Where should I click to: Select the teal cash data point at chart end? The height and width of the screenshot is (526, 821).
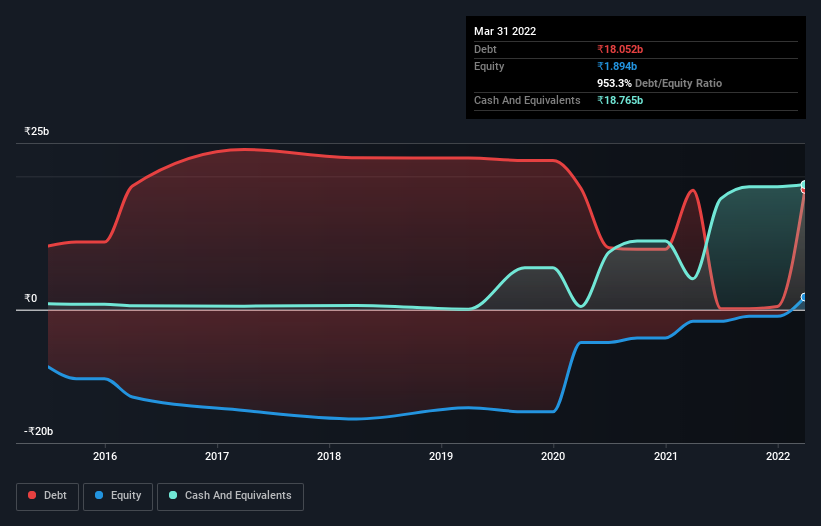click(x=804, y=185)
